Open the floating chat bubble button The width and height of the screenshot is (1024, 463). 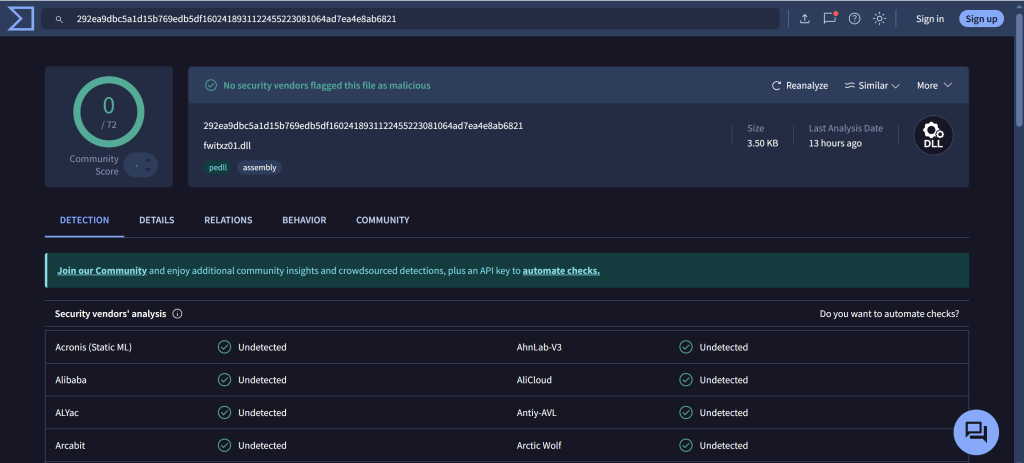pyautogui.click(x=976, y=432)
